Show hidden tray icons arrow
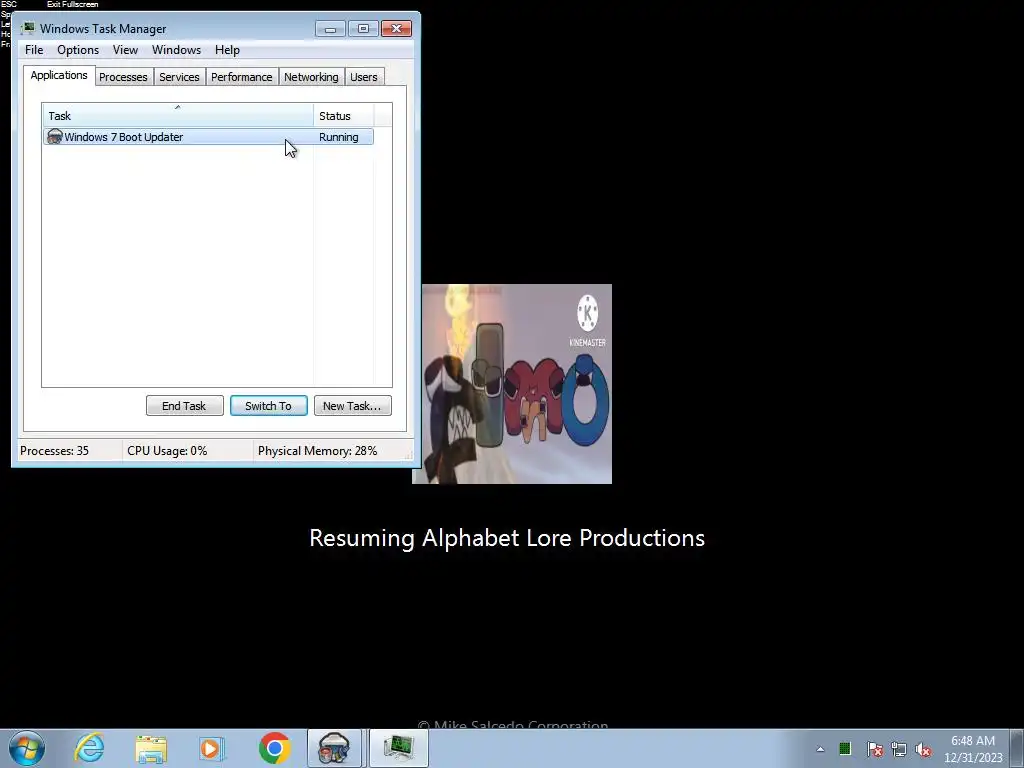1024x768 pixels. (820, 749)
